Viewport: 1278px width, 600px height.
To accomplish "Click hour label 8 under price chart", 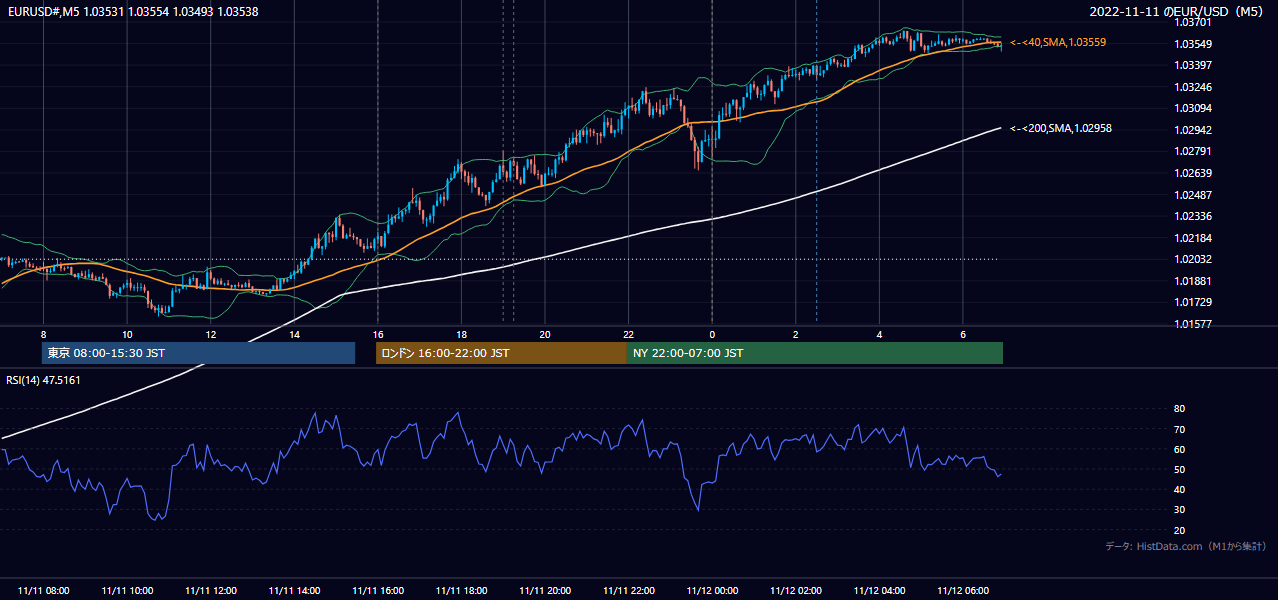I will tap(43, 334).
